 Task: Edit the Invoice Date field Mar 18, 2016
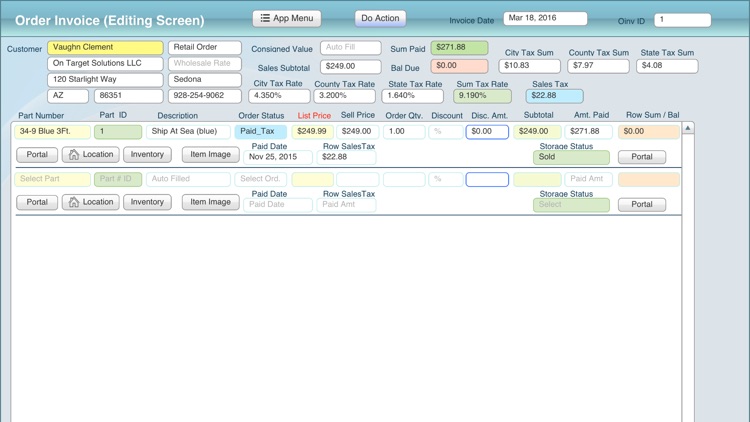tap(545, 18)
